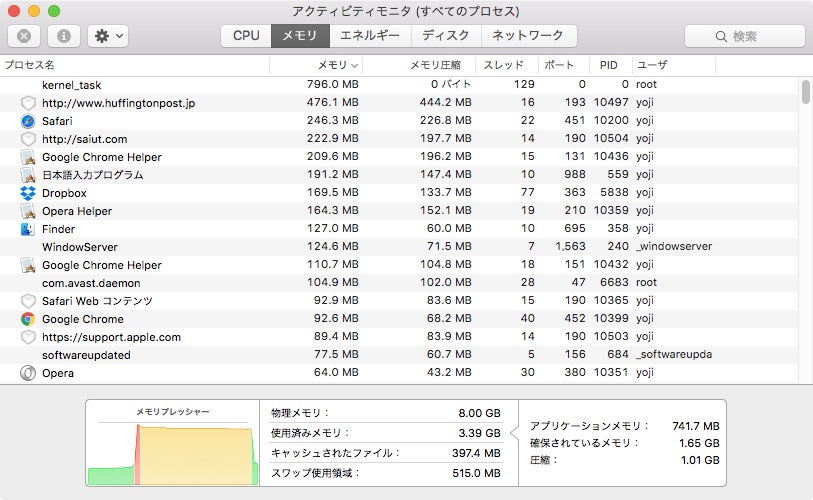Click the process list scrollbar thumb
813x500 pixels.
tap(805, 92)
